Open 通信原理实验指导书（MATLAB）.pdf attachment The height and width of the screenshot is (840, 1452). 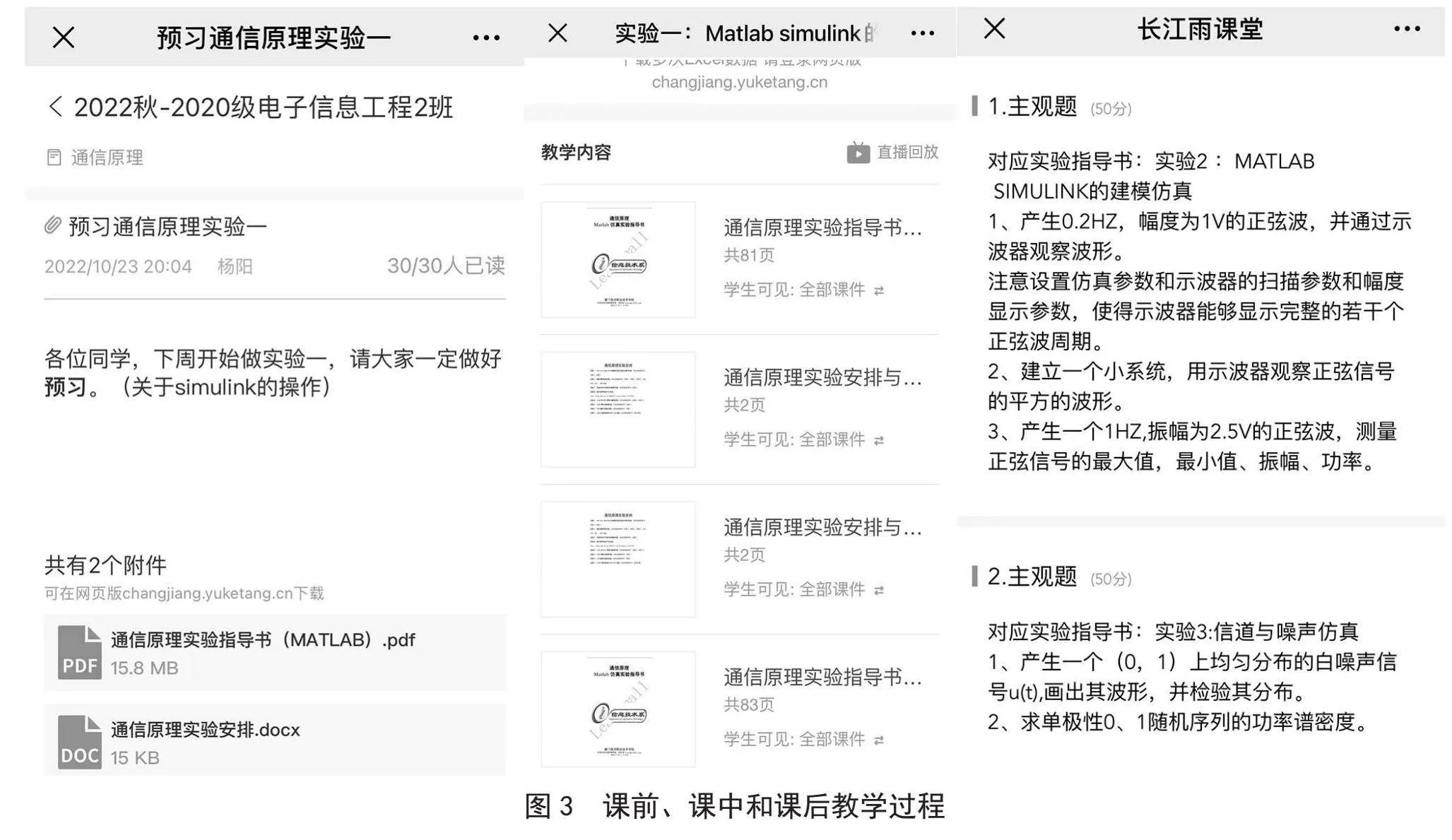(x=274, y=653)
